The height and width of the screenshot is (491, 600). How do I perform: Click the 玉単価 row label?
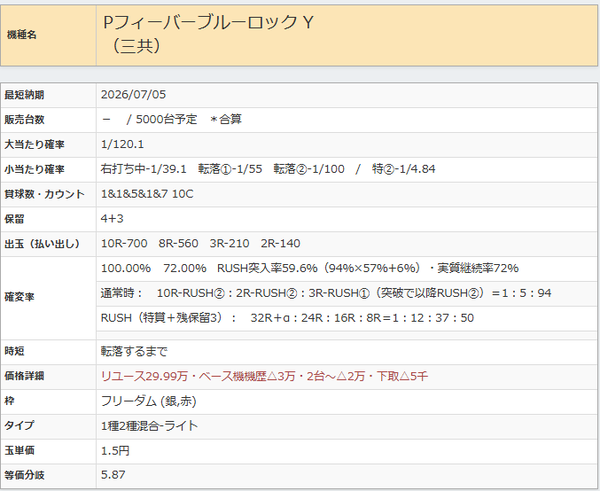pyautogui.click(x=19, y=450)
